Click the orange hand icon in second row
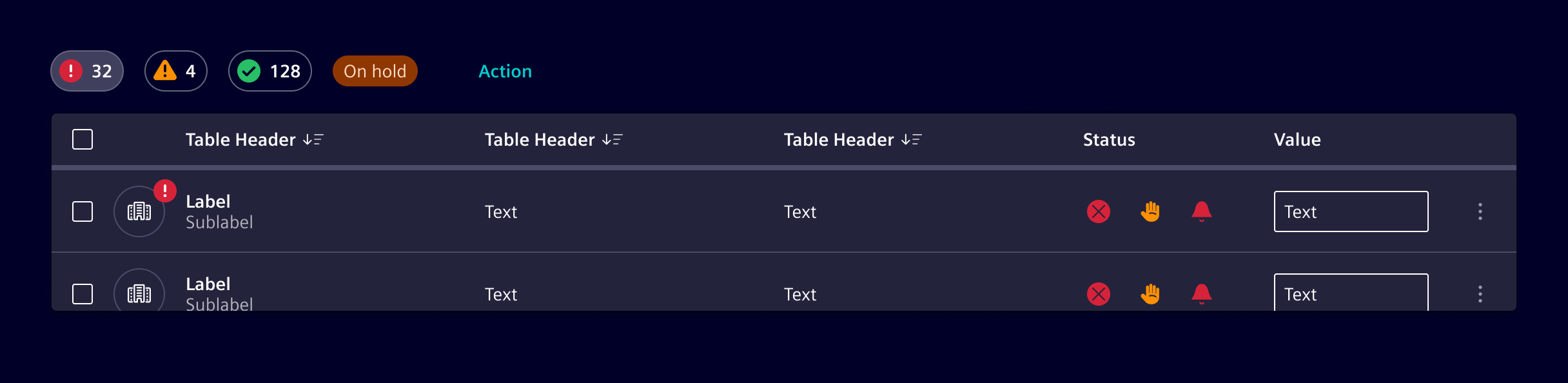 [1150, 294]
